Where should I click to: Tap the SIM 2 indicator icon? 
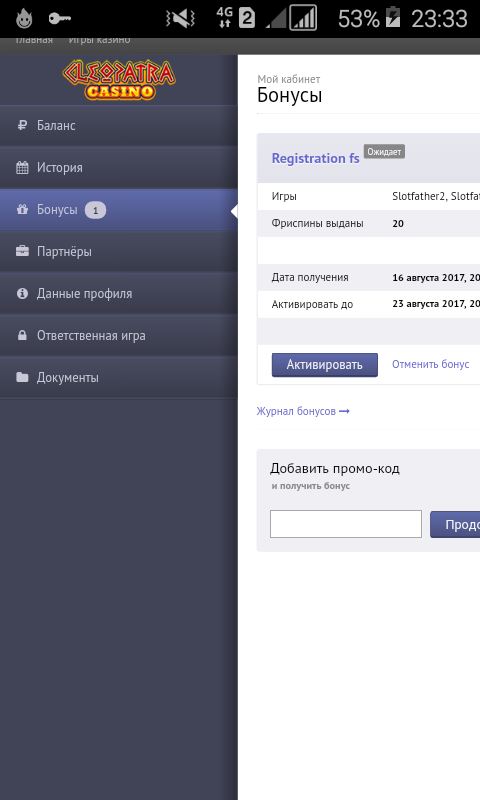247,19
